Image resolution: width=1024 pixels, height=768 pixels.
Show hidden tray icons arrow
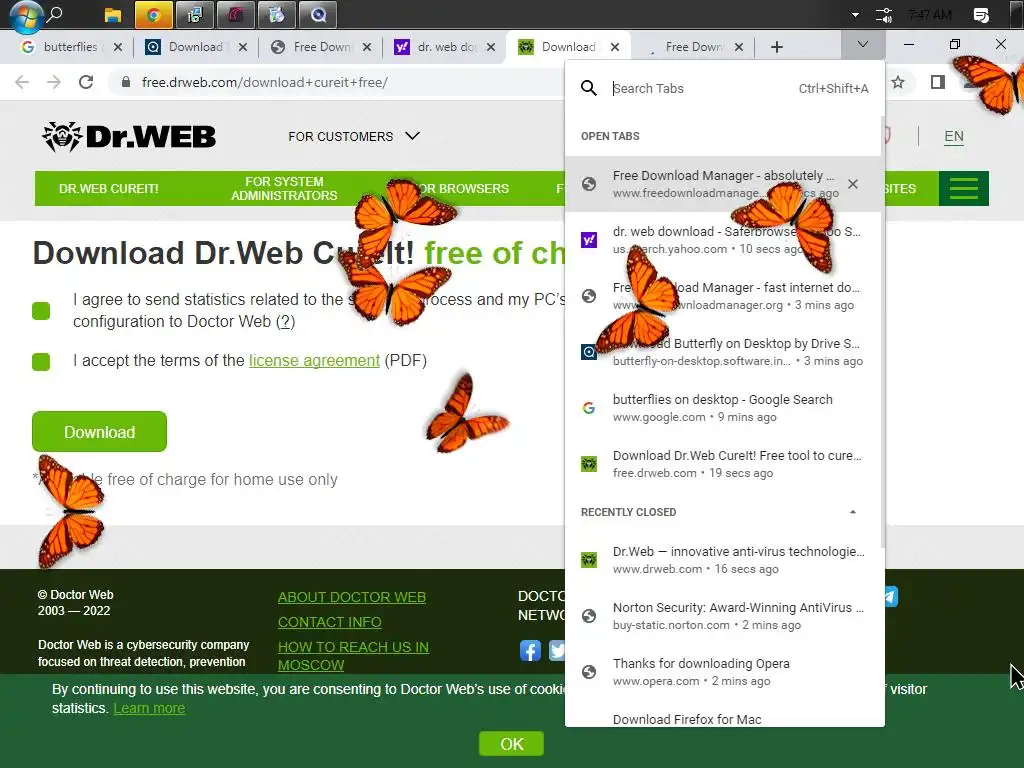coord(855,15)
